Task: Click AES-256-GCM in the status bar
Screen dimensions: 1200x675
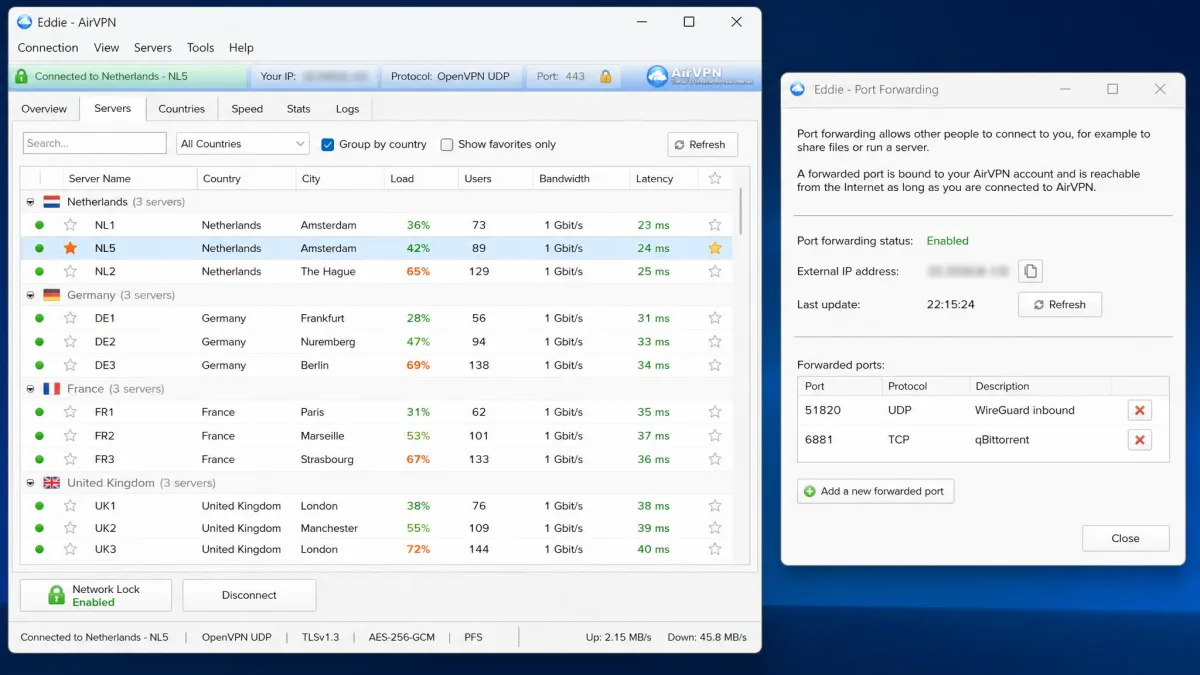Action: [x=402, y=637]
